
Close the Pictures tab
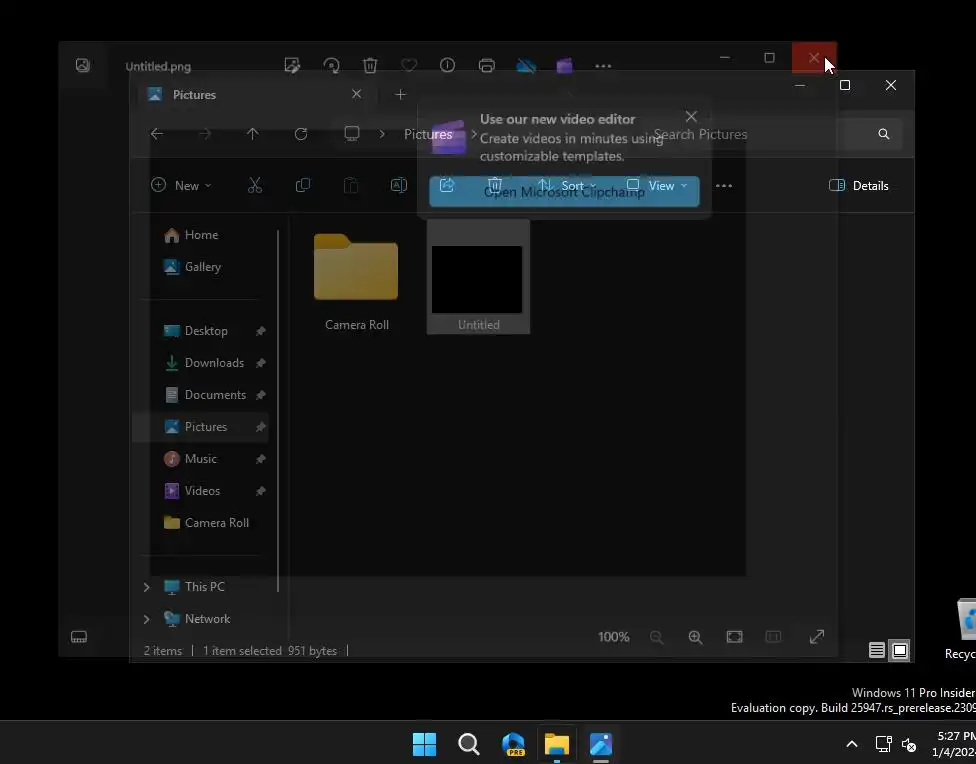[356, 94]
